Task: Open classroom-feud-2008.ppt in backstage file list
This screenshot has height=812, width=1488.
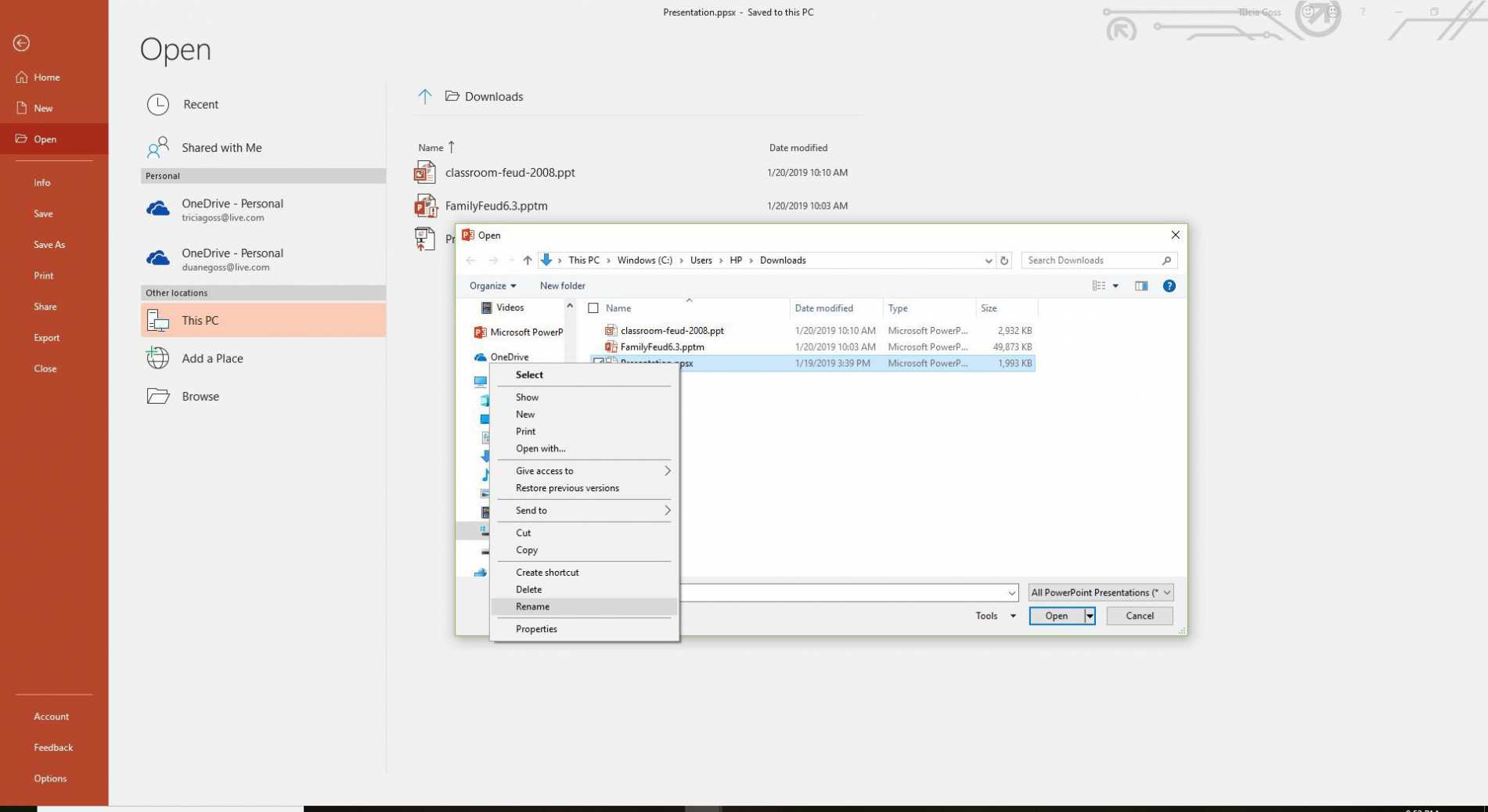Action: (510, 172)
